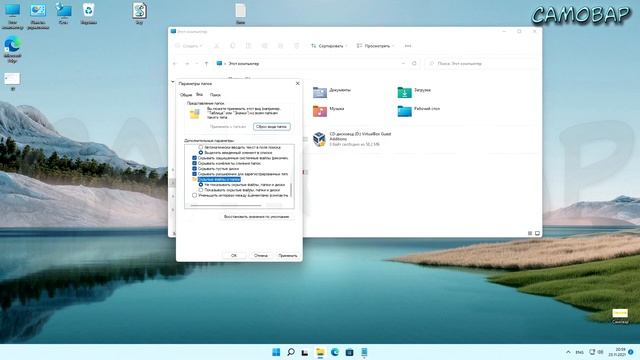Click the Rename icon in Explorer toolbar
This screenshot has height=360, width=640.
coord(264,46)
